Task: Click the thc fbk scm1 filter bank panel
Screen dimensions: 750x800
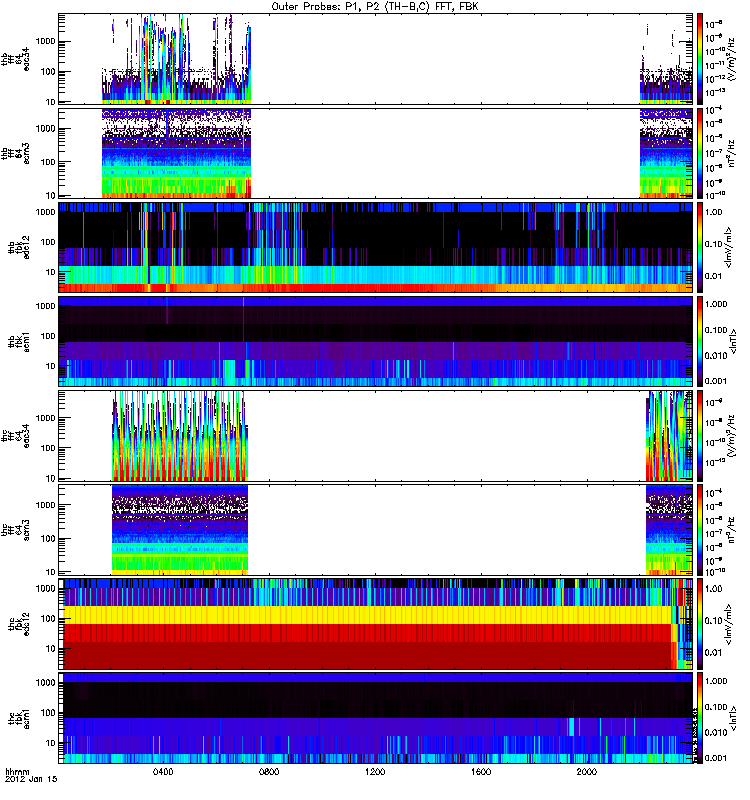Action: [x=375, y=718]
